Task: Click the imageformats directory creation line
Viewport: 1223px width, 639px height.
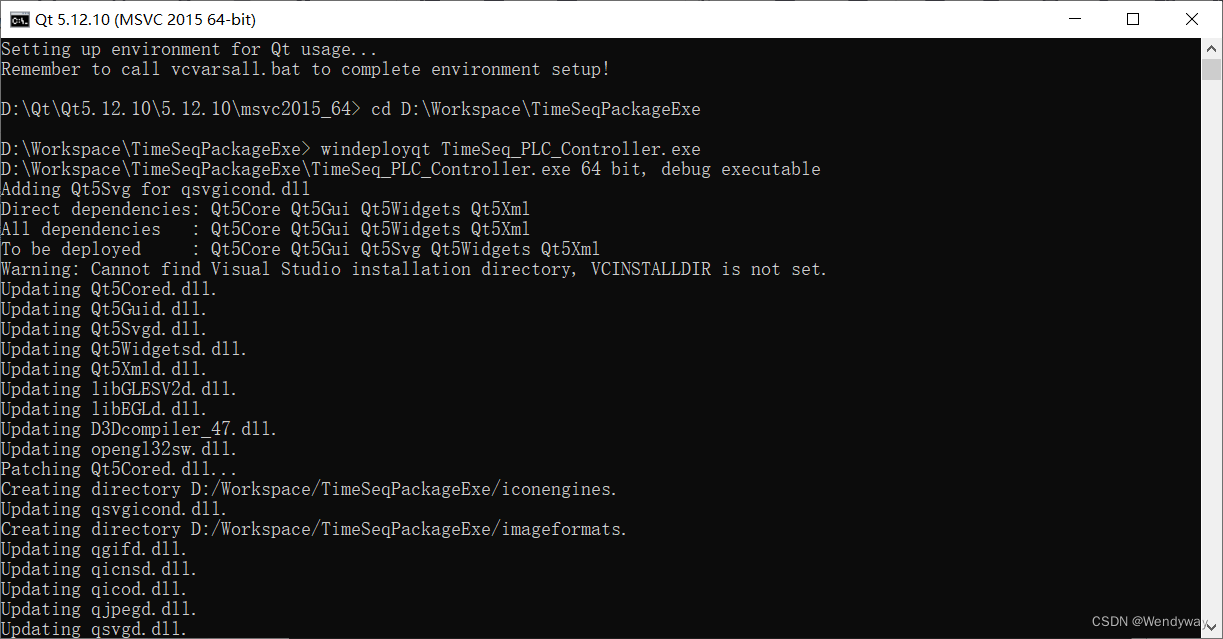Action: (x=310, y=528)
